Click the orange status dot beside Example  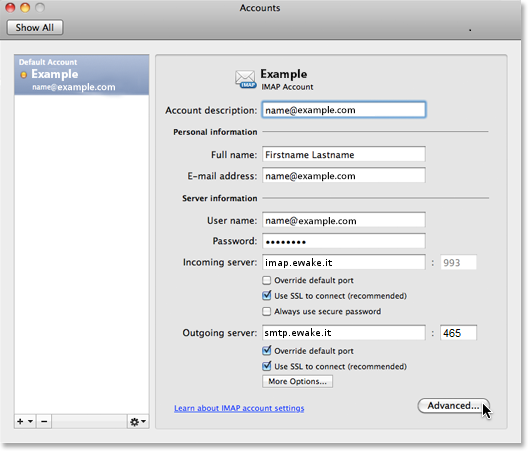[24, 75]
